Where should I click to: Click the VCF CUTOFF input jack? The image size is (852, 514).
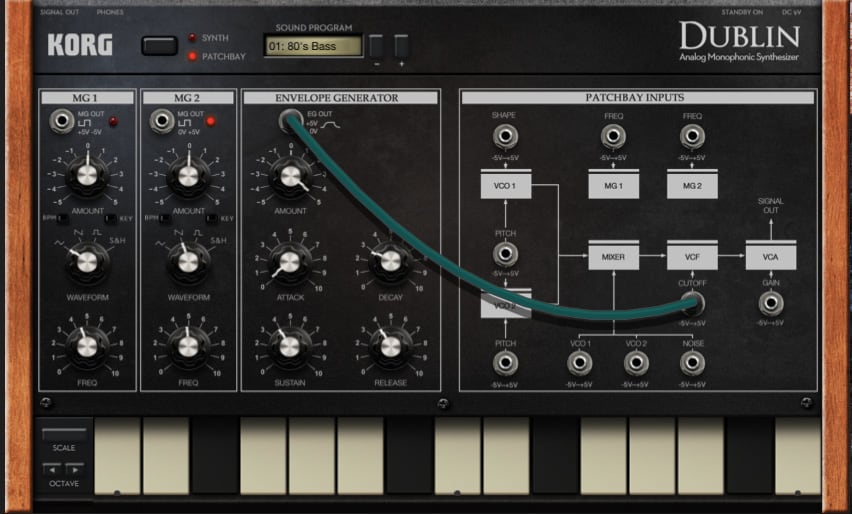[x=693, y=303]
